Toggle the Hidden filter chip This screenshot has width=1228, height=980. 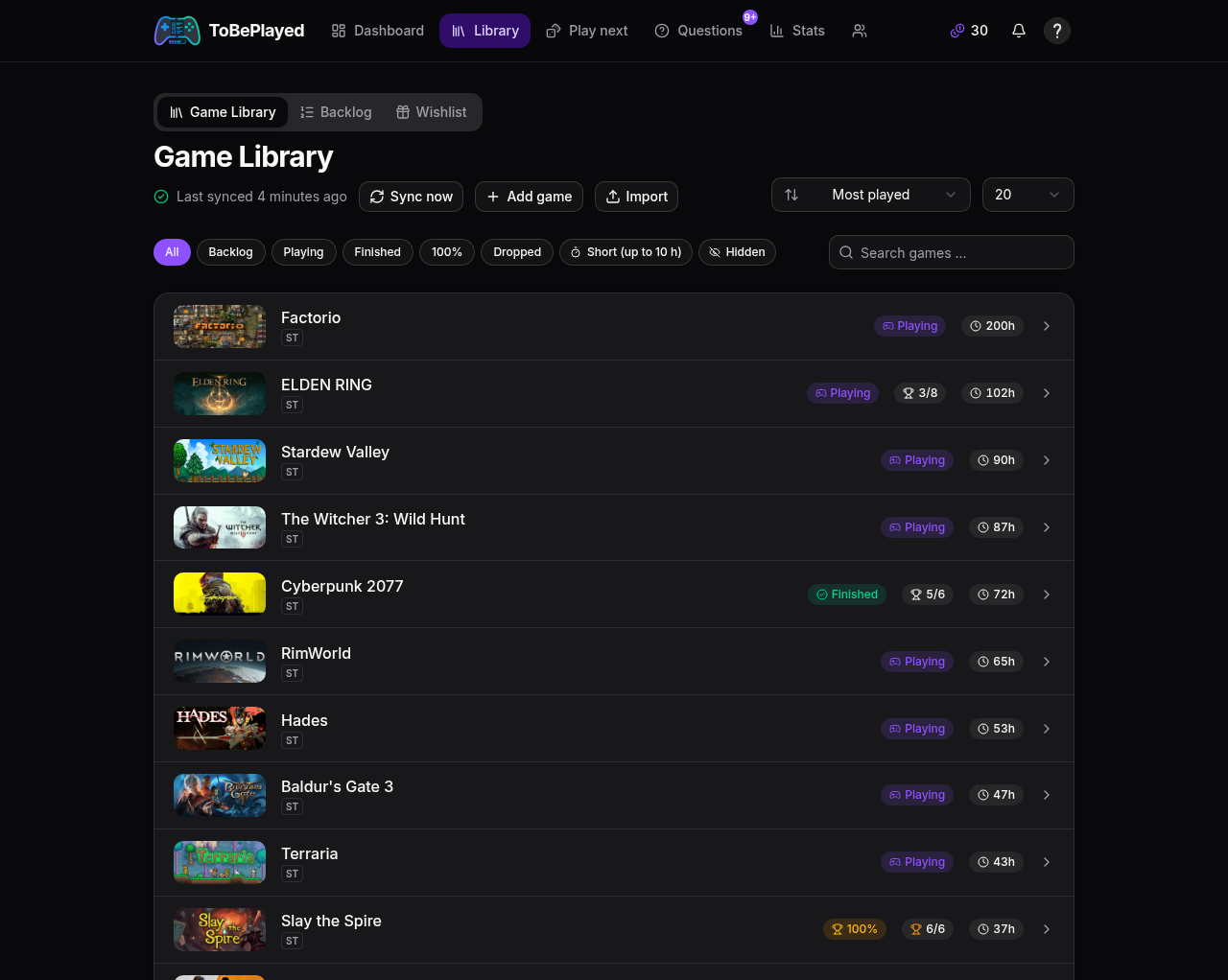737,252
